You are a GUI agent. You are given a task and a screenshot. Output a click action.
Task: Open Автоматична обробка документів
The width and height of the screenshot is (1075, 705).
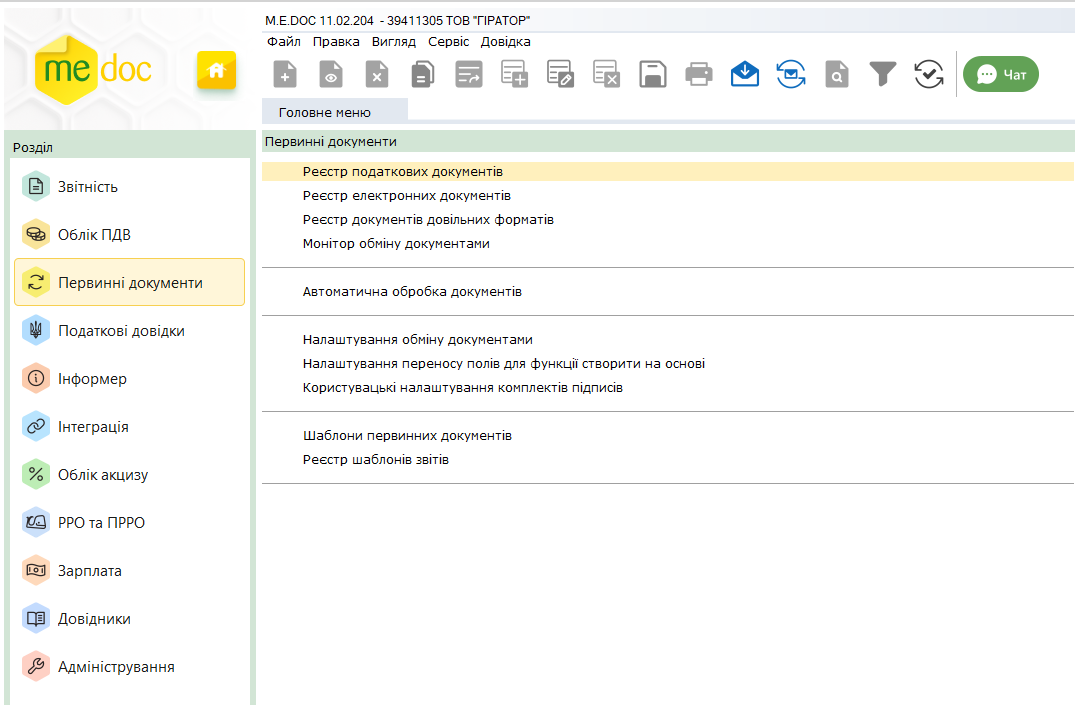[x=412, y=291]
